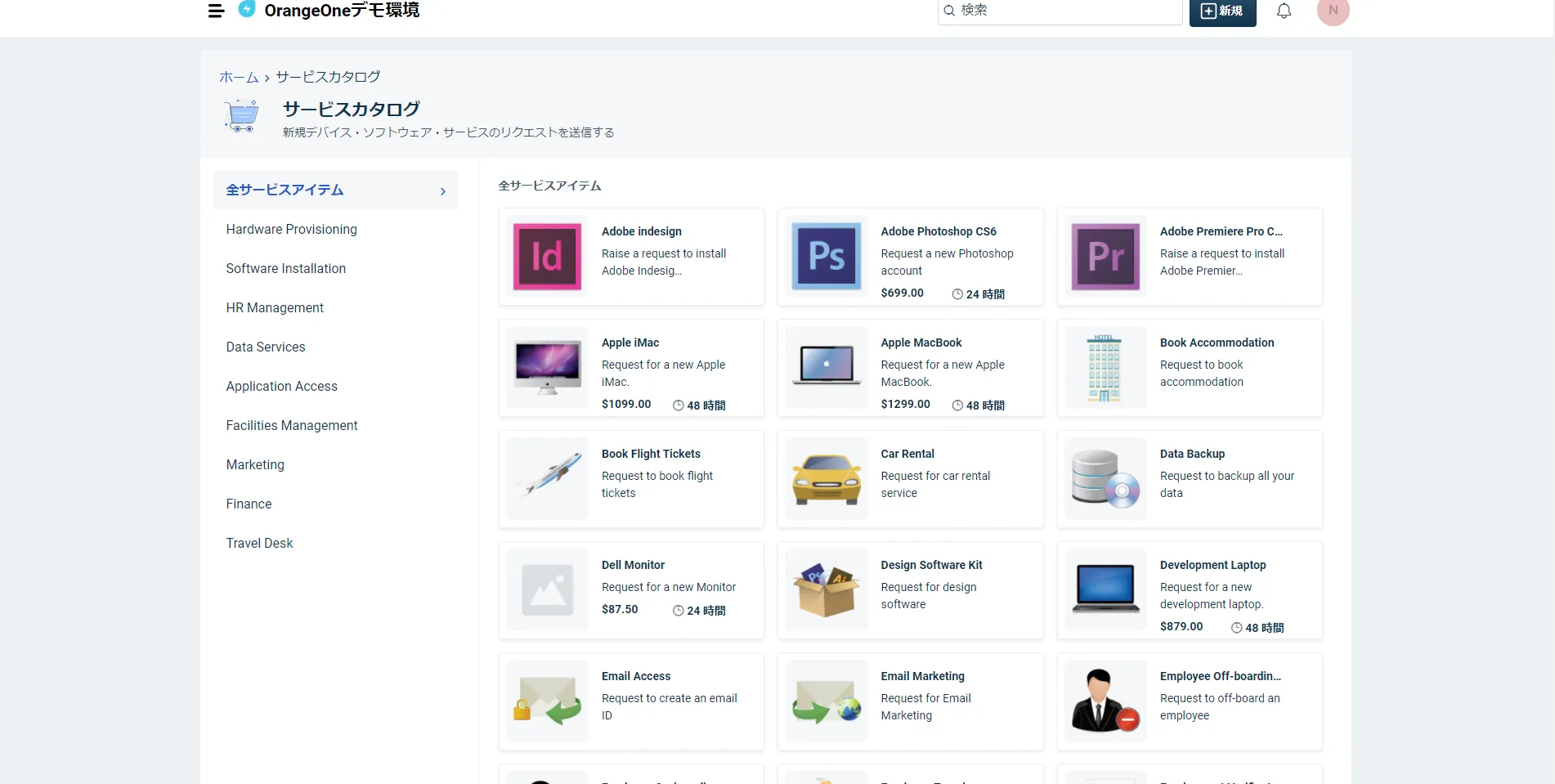Click the Data Backup database icon
The image size is (1555, 784).
(x=1105, y=479)
